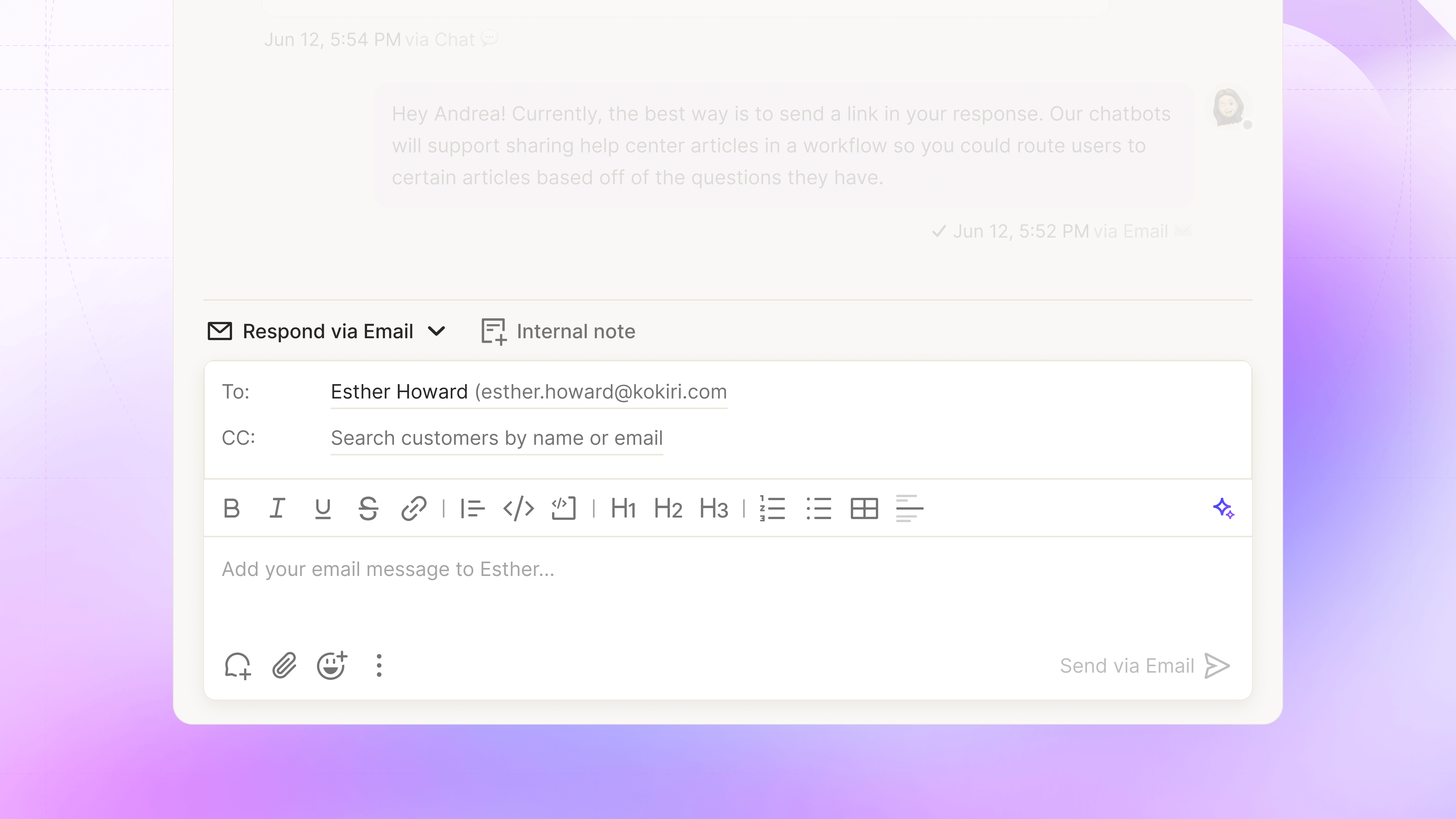Insert a saved reply snippet
This screenshot has width=1456, height=819.
point(237,666)
